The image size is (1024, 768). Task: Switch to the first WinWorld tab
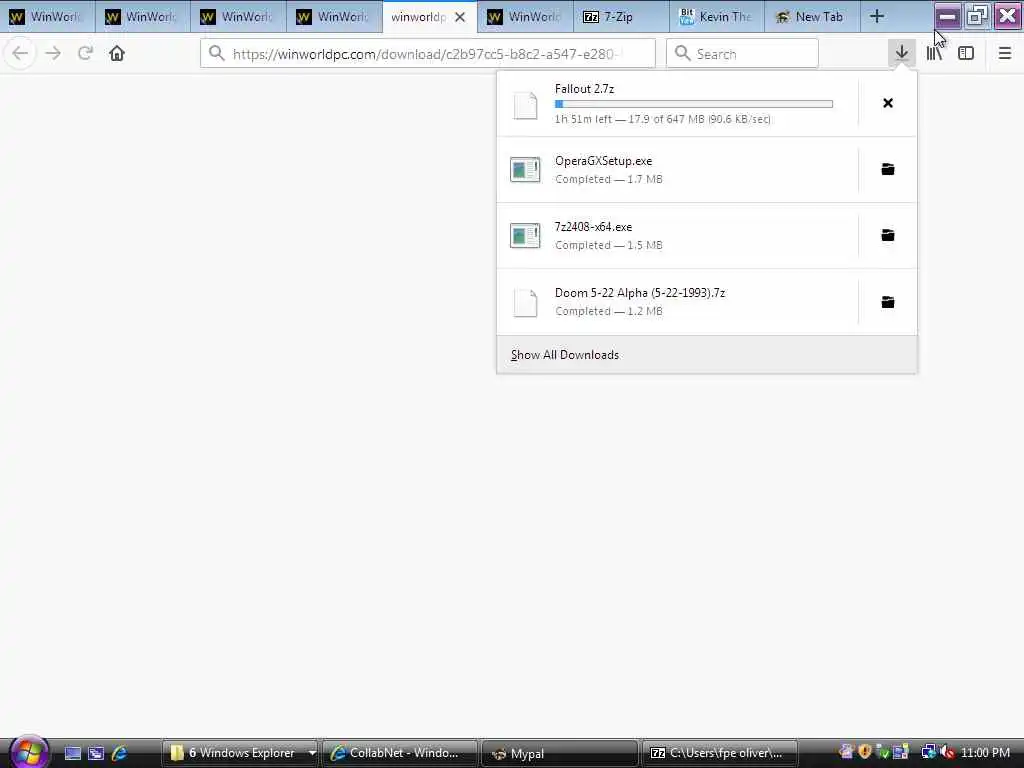coord(48,16)
